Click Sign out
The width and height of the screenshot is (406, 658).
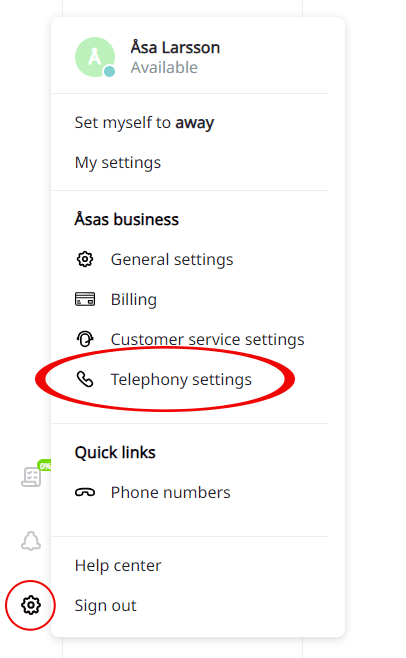(x=105, y=606)
